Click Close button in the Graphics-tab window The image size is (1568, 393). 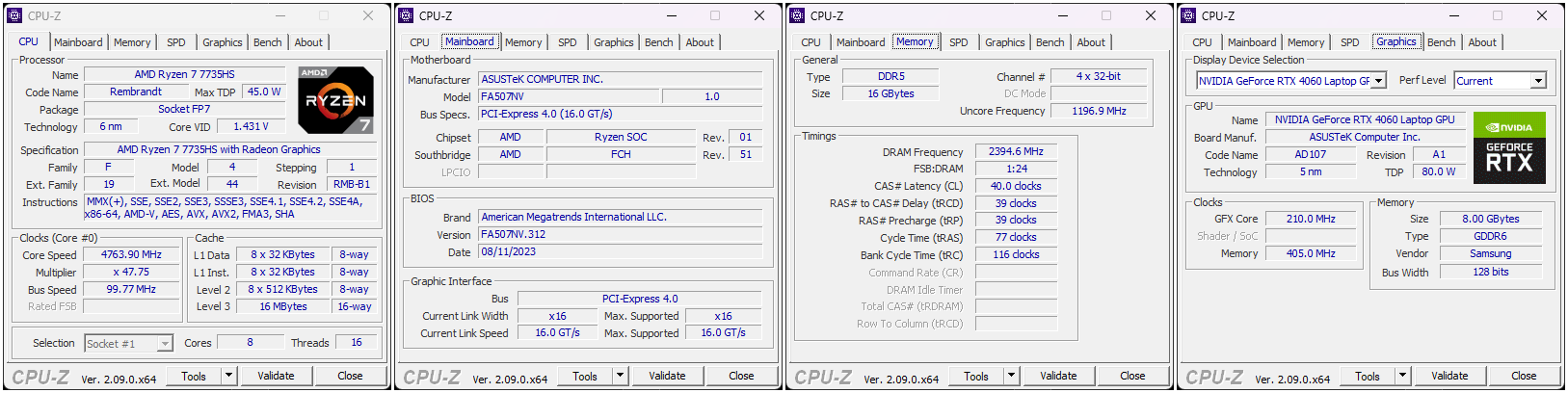(x=1524, y=376)
